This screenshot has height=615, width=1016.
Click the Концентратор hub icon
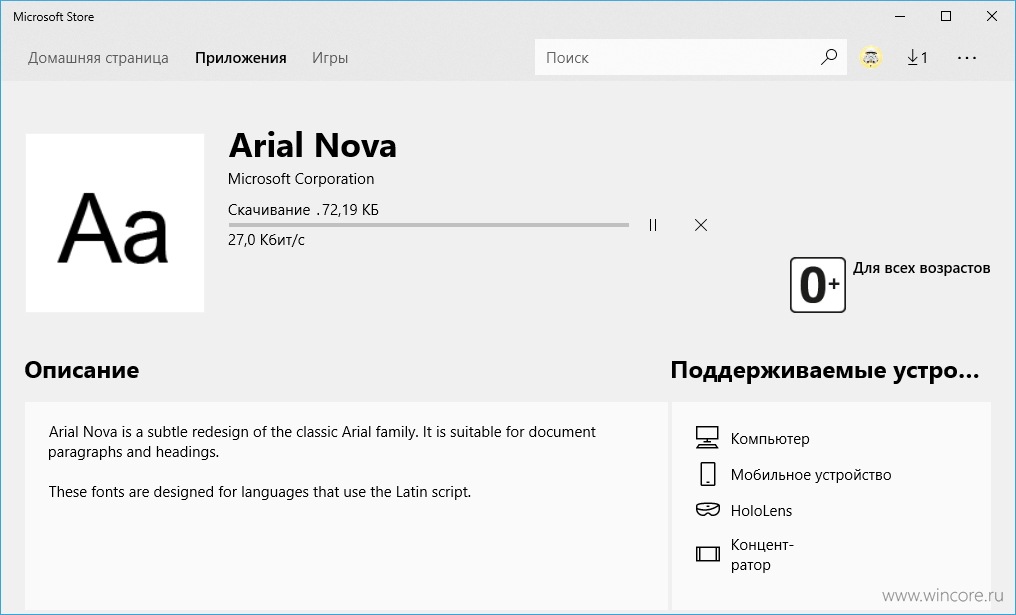pos(707,553)
